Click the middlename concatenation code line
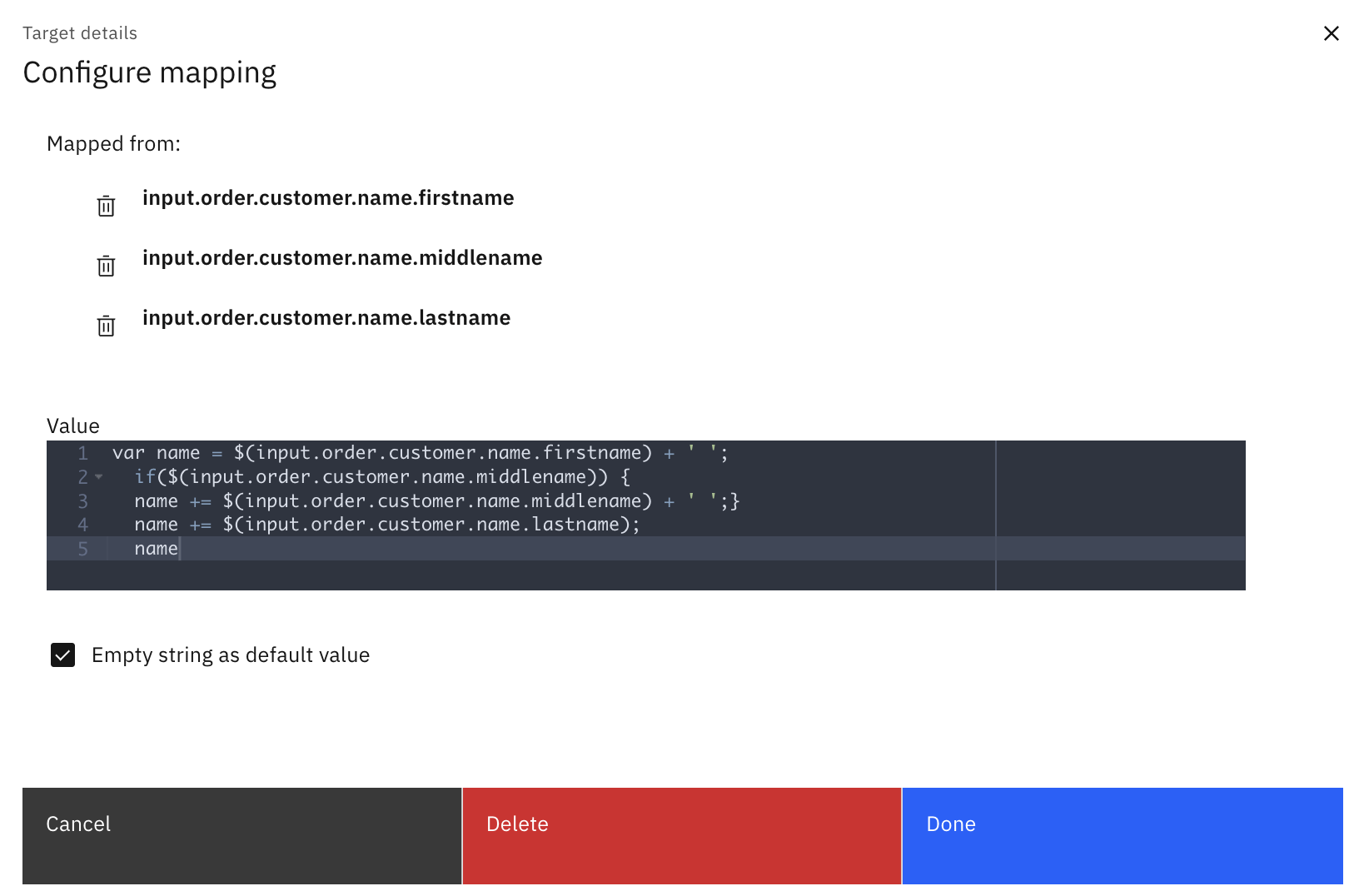This screenshot has width=1354, height=896. click(436, 501)
